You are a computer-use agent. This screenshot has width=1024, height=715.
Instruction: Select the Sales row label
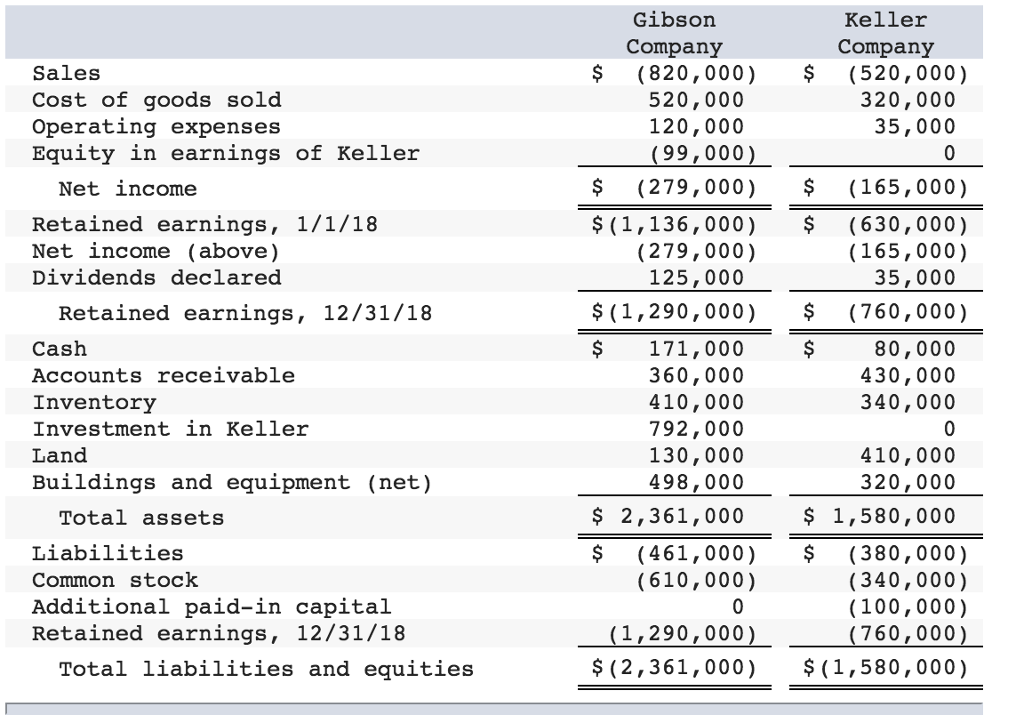[x=66, y=73]
